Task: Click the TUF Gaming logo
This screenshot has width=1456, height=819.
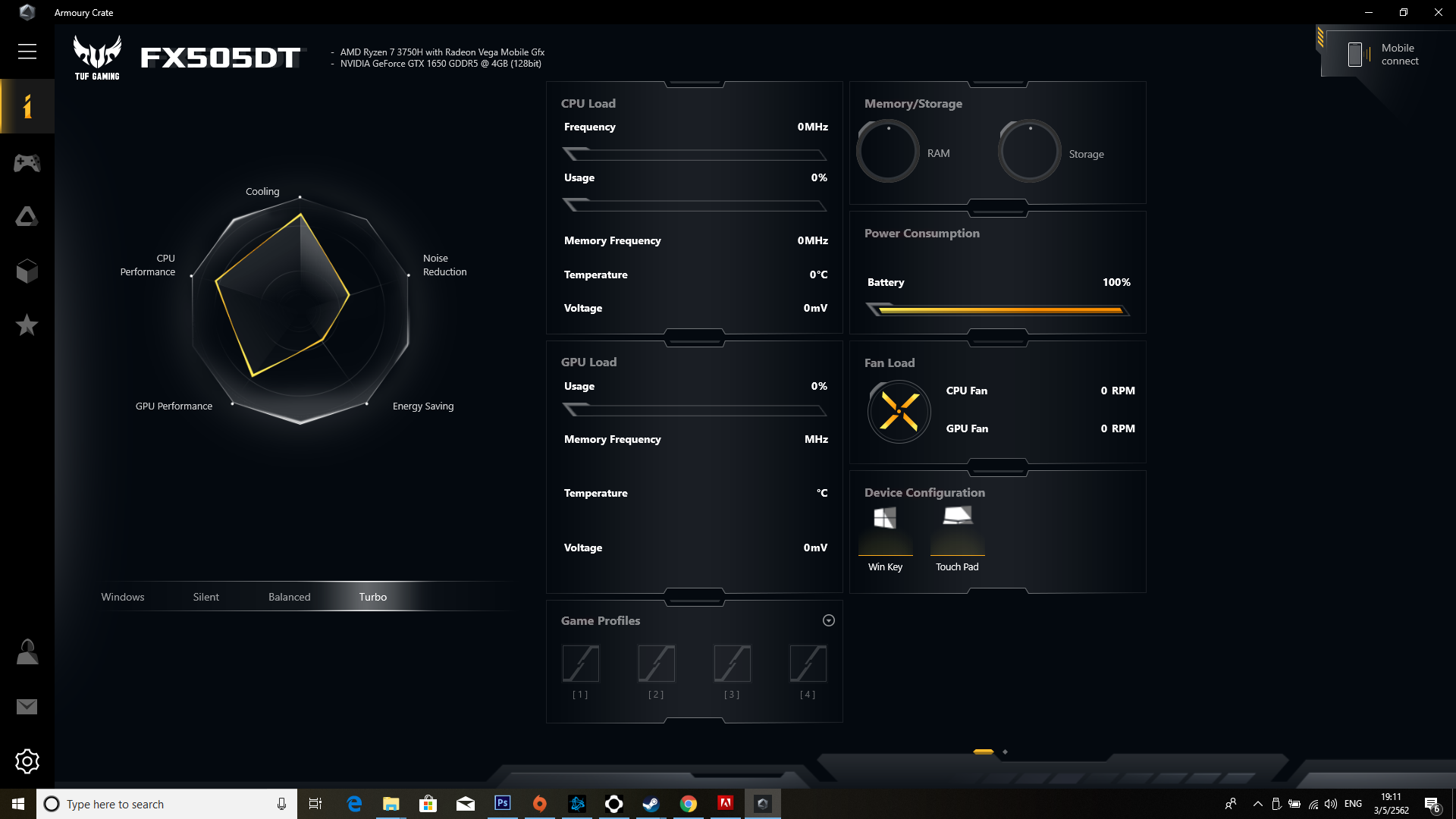Action: [x=97, y=58]
